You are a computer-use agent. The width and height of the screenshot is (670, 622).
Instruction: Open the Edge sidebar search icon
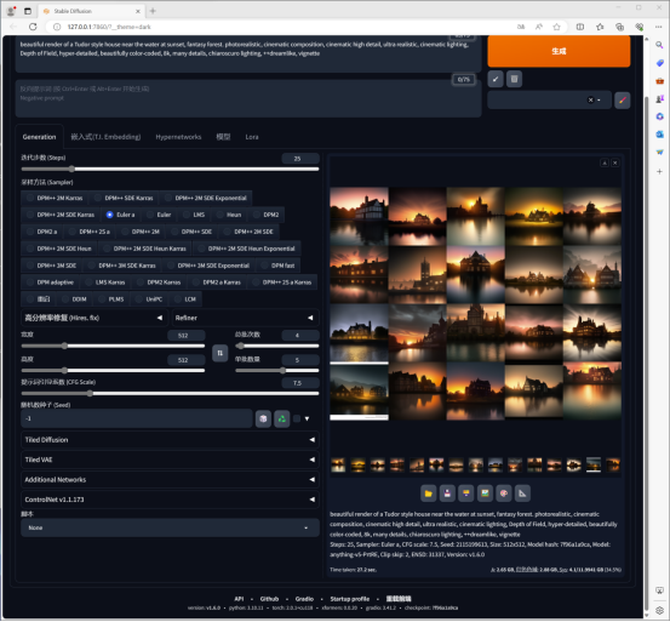click(659, 45)
